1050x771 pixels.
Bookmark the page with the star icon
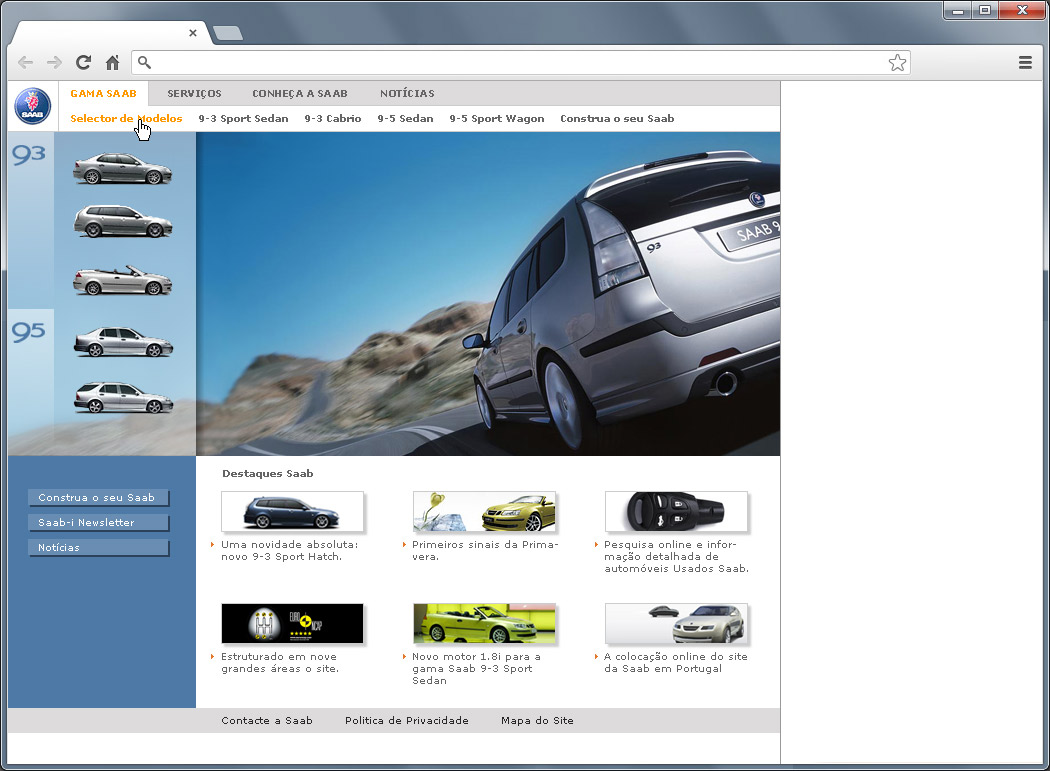[x=897, y=61]
